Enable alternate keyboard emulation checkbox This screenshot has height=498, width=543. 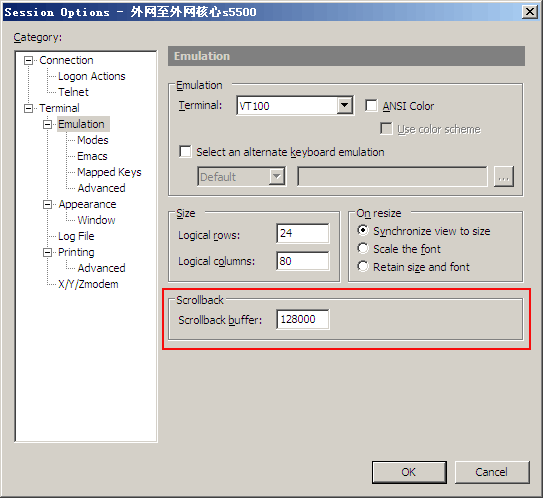click(185, 152)
